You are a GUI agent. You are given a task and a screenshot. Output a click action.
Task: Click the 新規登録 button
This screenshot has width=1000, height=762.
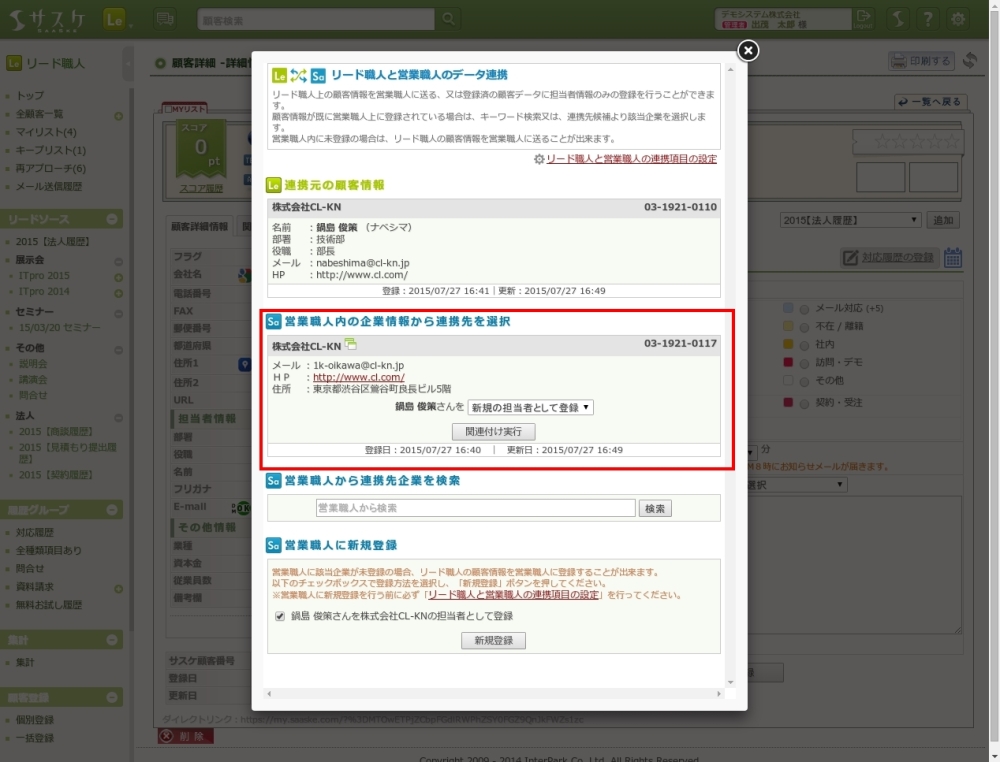tap(493, 641)
